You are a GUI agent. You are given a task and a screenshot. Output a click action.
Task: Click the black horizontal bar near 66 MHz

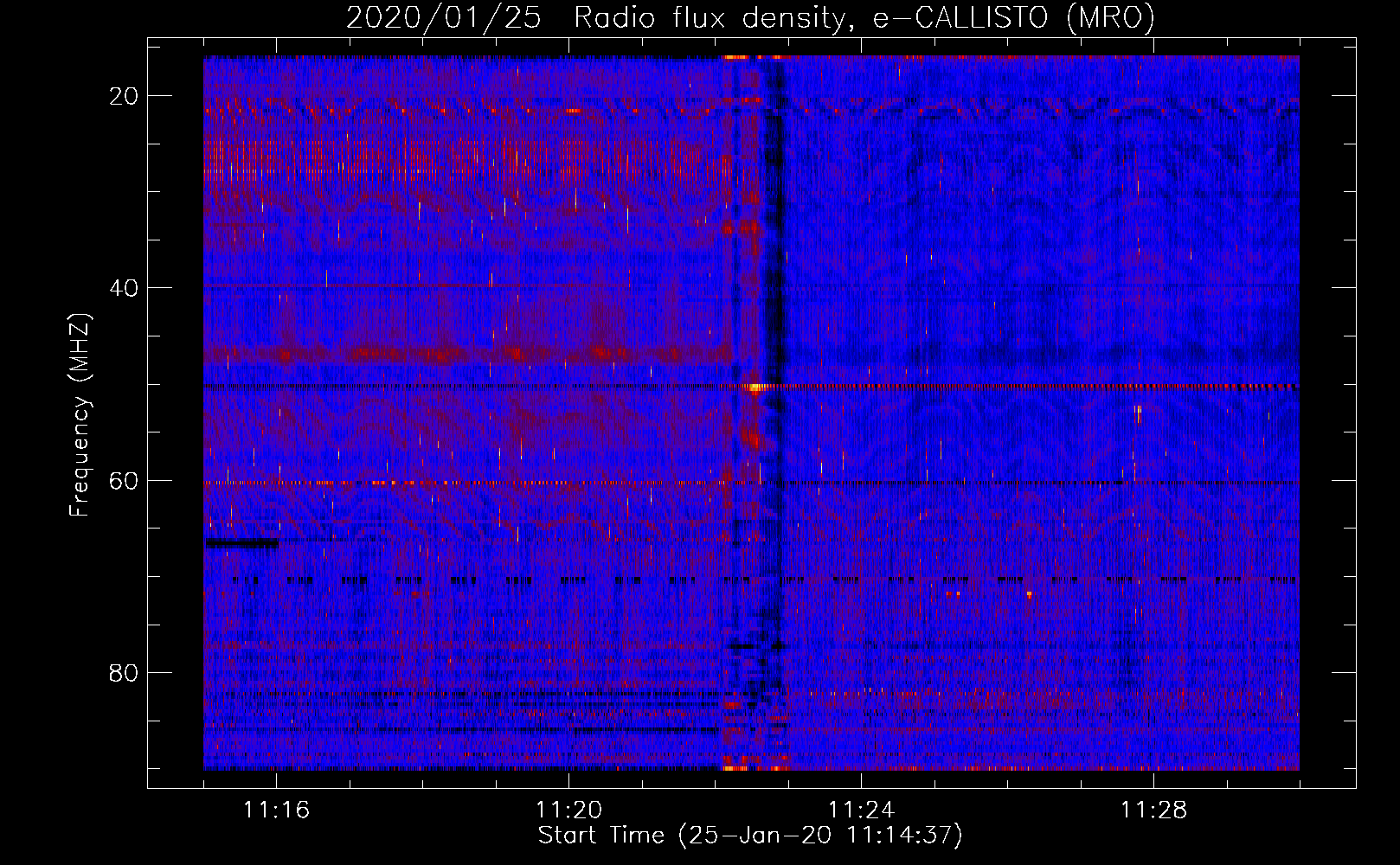(241, 543)
